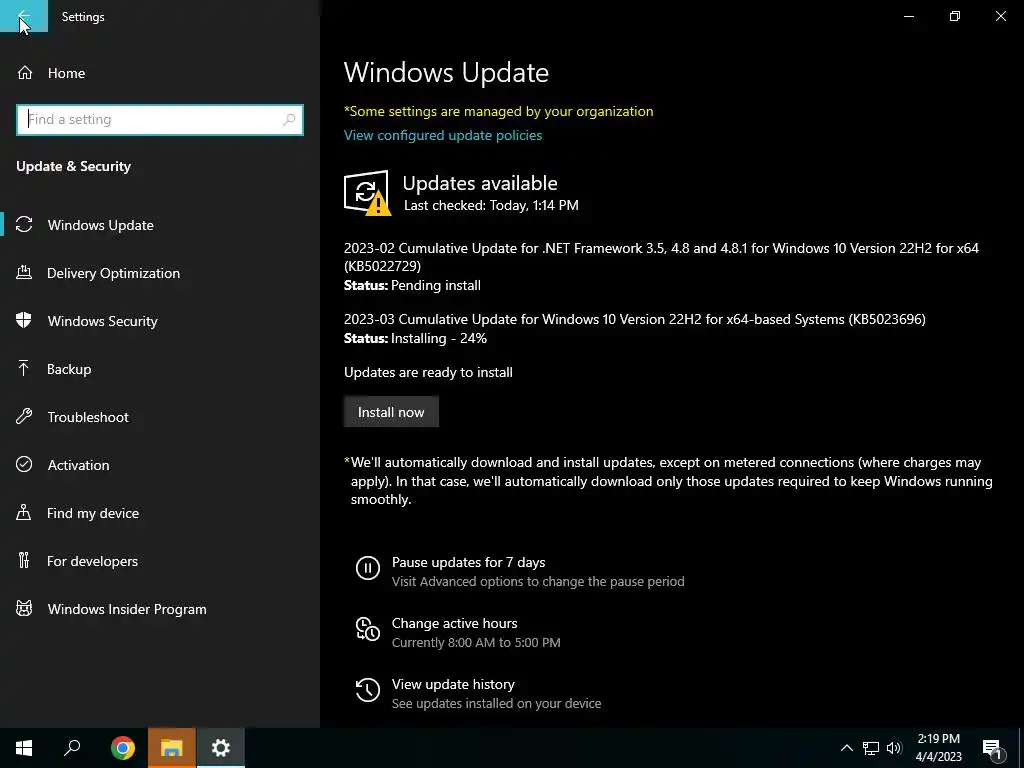The width and height of the screenshot is (1024, 768).
Task: Open View configured update policies link
Action: [443, 135]
